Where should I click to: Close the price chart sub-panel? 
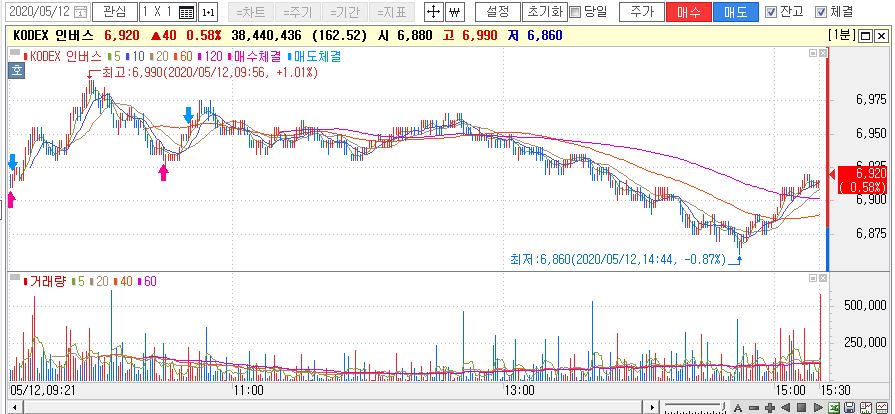(823, 53)
